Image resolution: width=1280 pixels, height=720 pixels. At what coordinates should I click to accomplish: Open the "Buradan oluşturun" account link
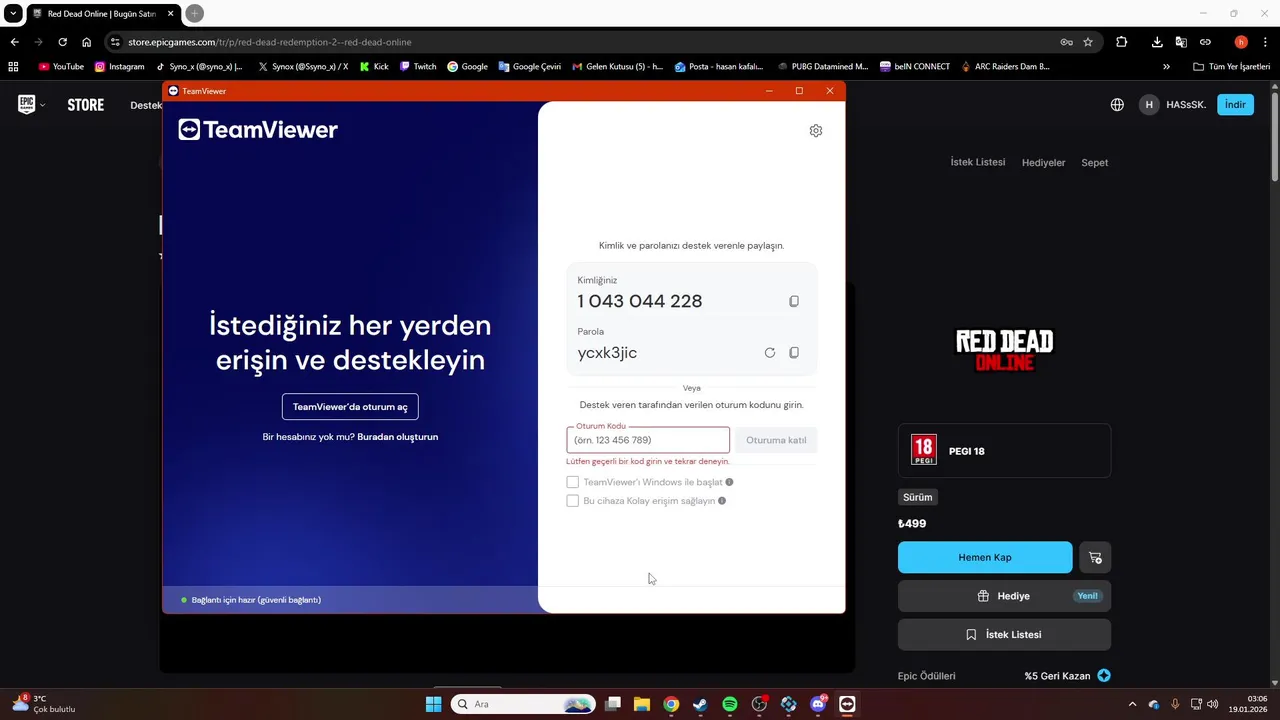[398, 437]
